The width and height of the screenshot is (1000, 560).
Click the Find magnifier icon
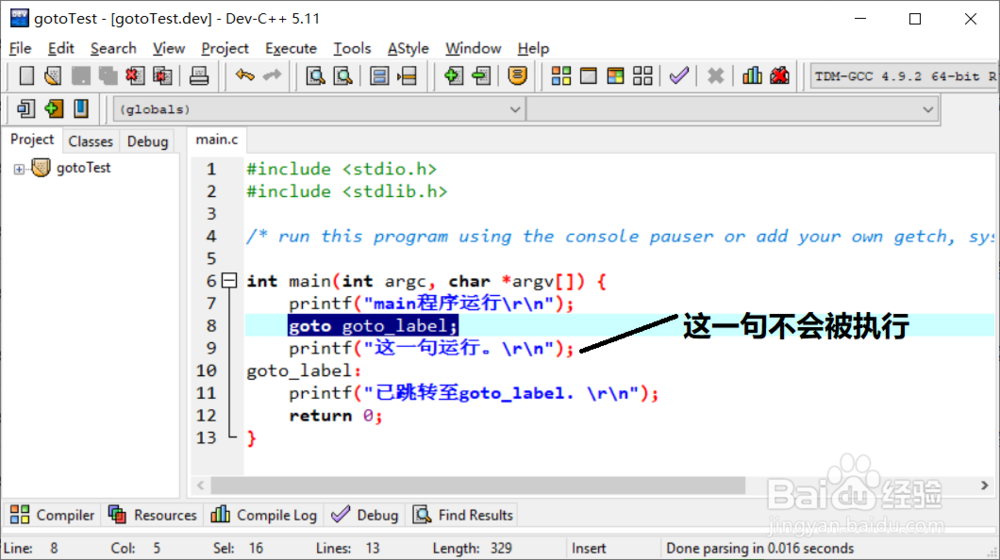(316, 76)
